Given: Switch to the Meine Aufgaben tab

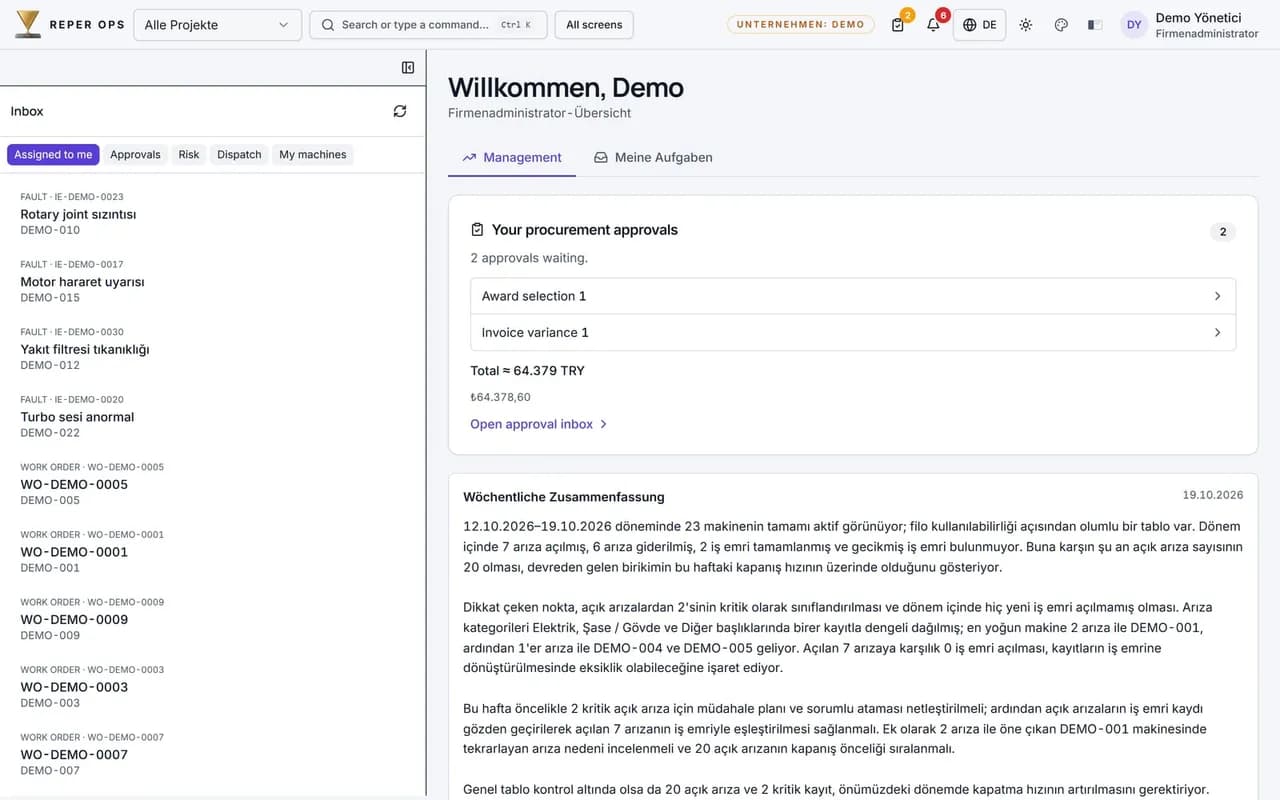Looking at the screenshot, I should (653, 157).
